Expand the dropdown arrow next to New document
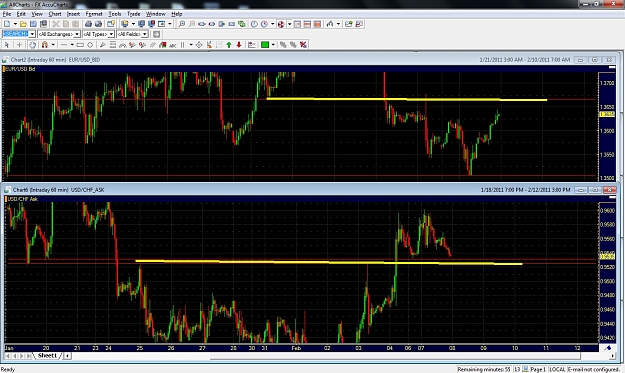This screenshot has height=373, width=625. point(15,24)
